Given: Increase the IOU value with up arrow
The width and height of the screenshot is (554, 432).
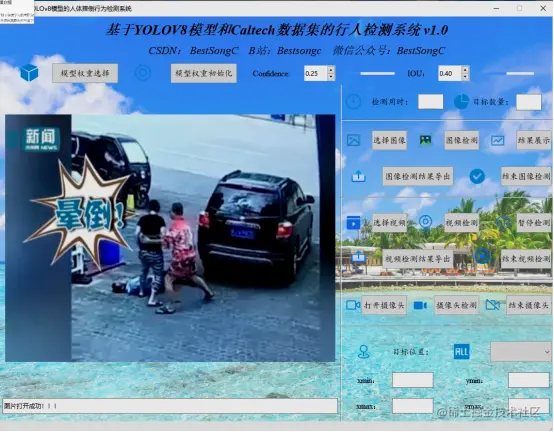Looking at the screenshot, I should 465,70.
